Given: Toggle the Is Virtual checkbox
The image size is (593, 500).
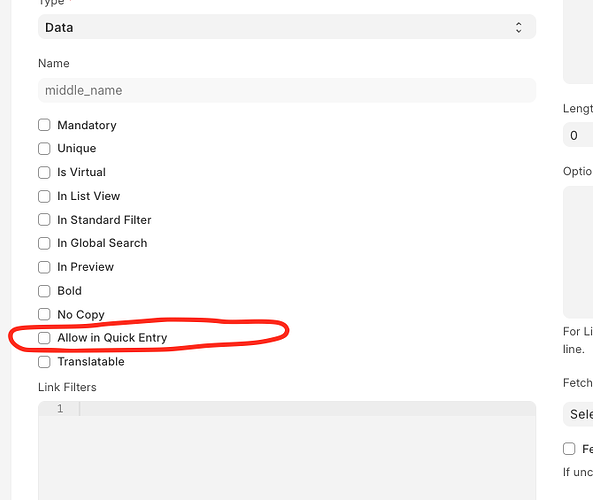Looking at the screenshot, I should (44, 172).
